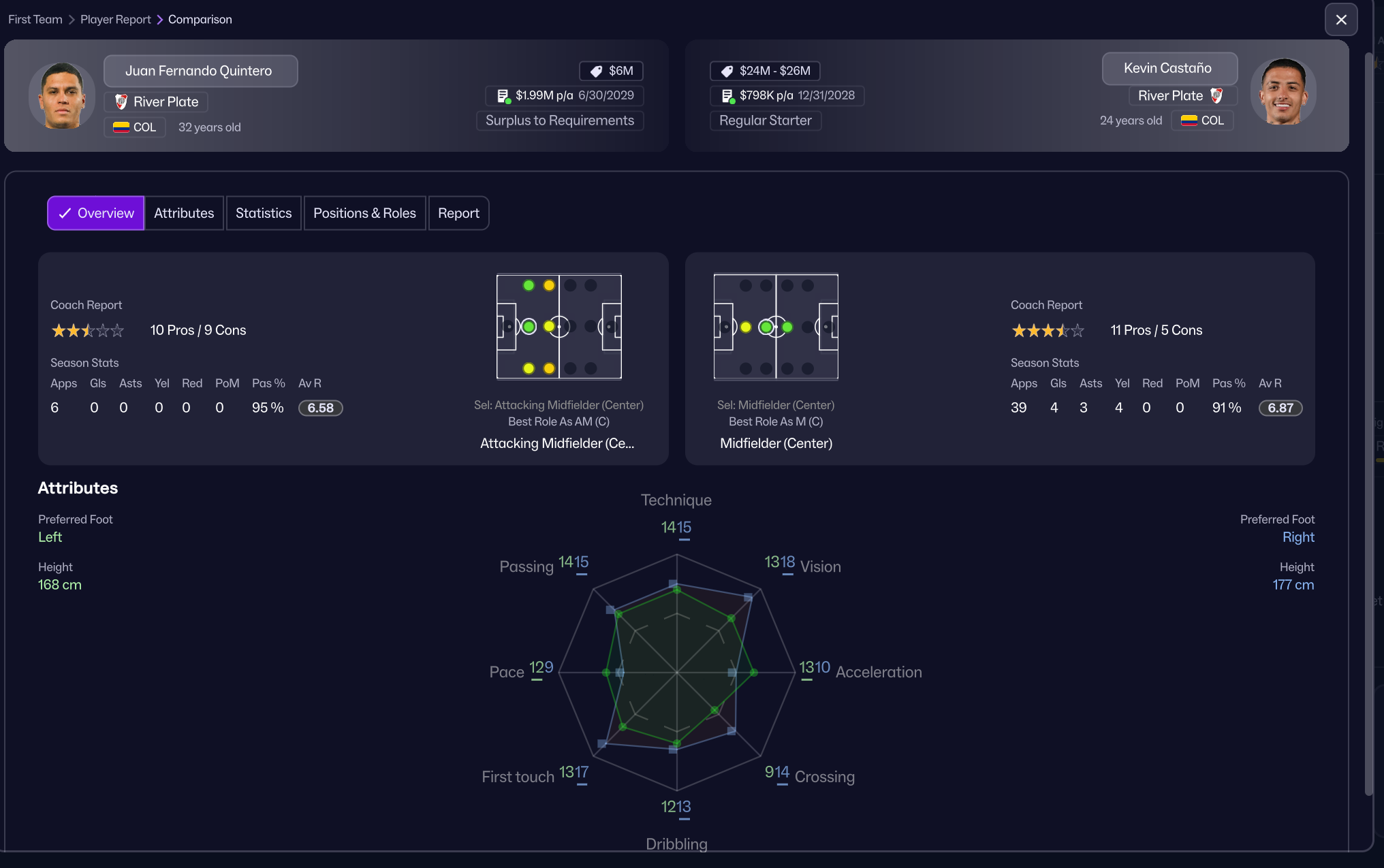
Task: Open Juan Fernando Quintero profile button
Action: (x=200, y=71)
